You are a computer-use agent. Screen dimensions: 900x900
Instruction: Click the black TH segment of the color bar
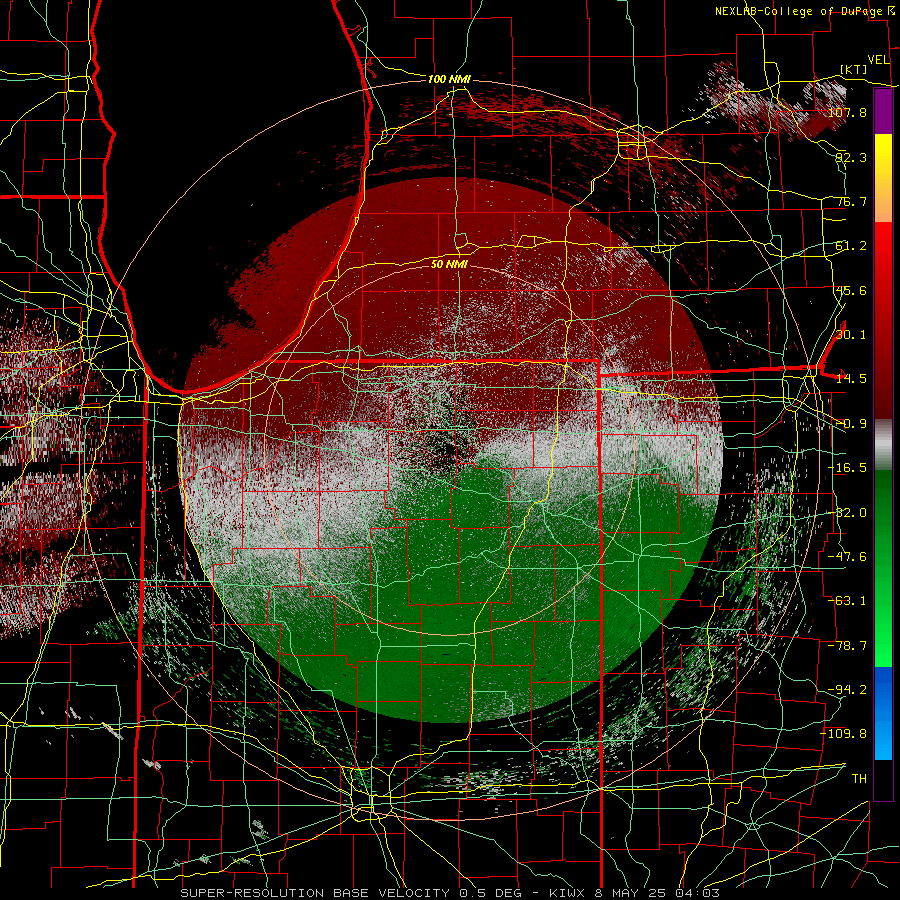point(883,779)
